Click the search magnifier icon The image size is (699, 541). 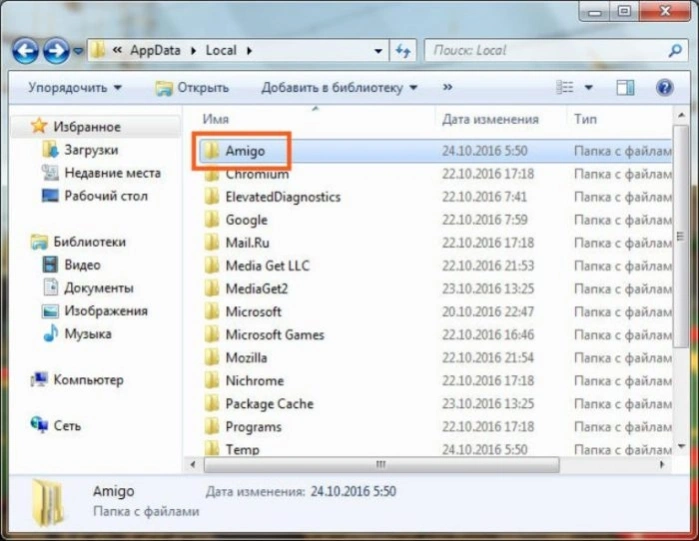coord(675,50)
